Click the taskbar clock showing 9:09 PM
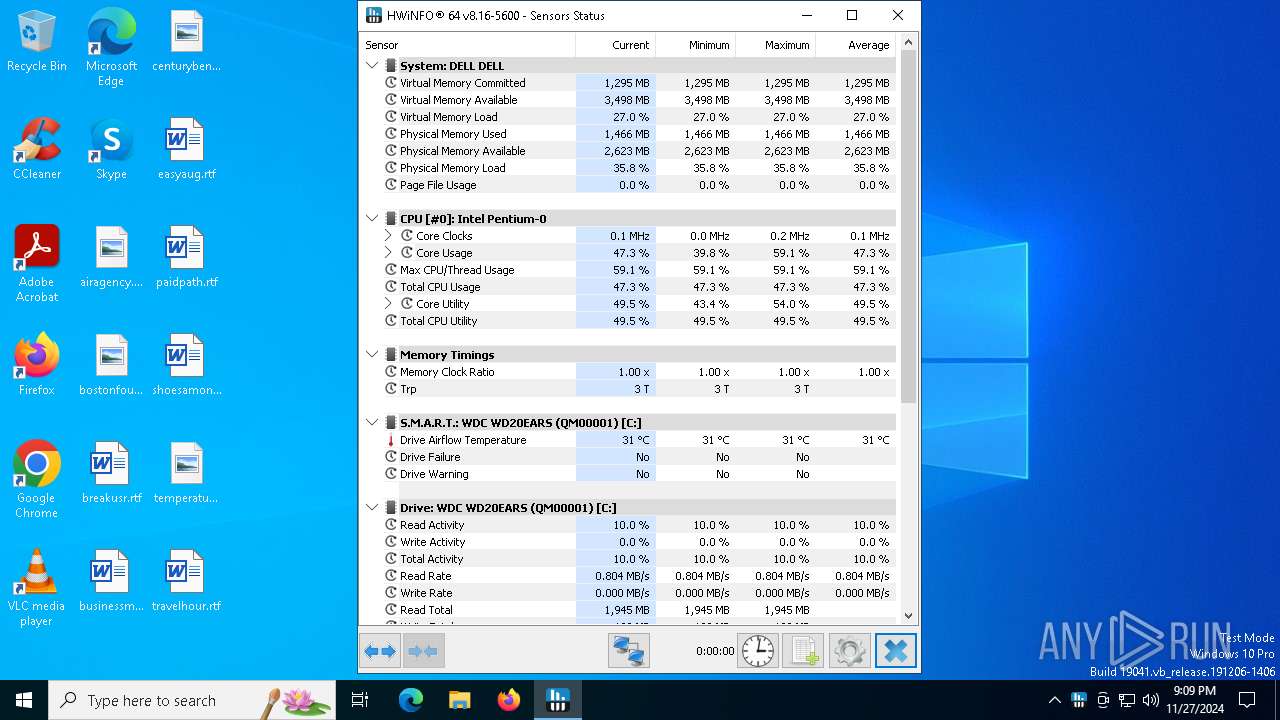Screen dimensions: 1280x720 [1194, 700]
